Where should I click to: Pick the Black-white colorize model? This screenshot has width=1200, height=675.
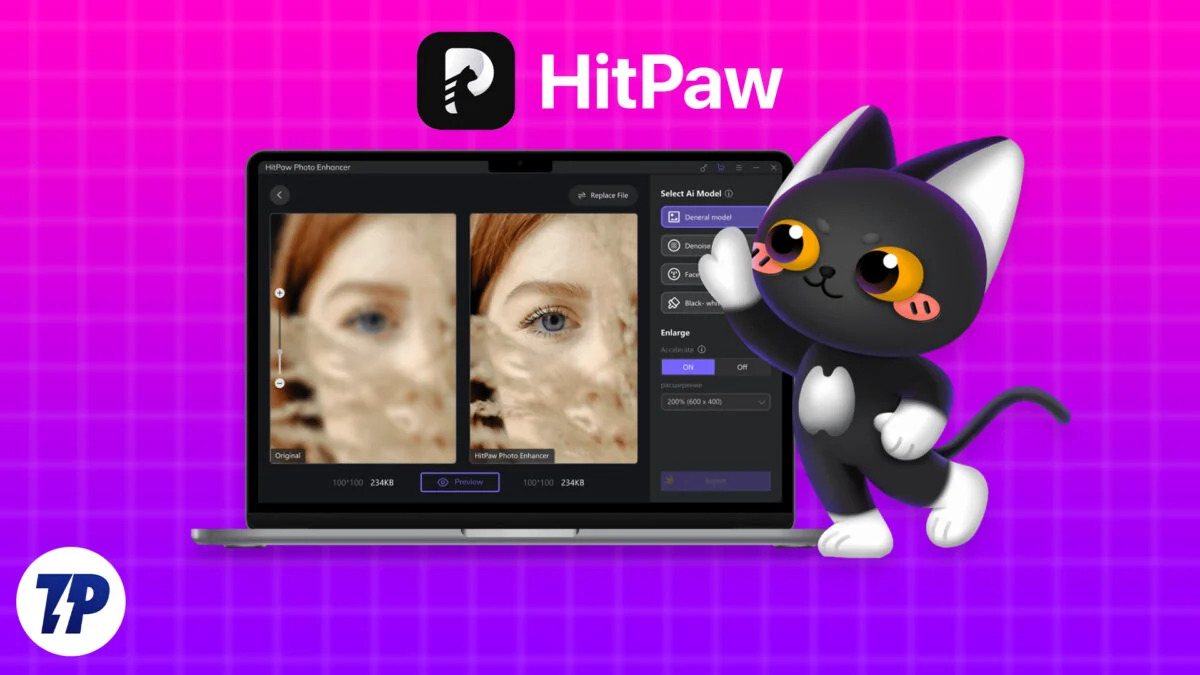click(x=697, y=302)
